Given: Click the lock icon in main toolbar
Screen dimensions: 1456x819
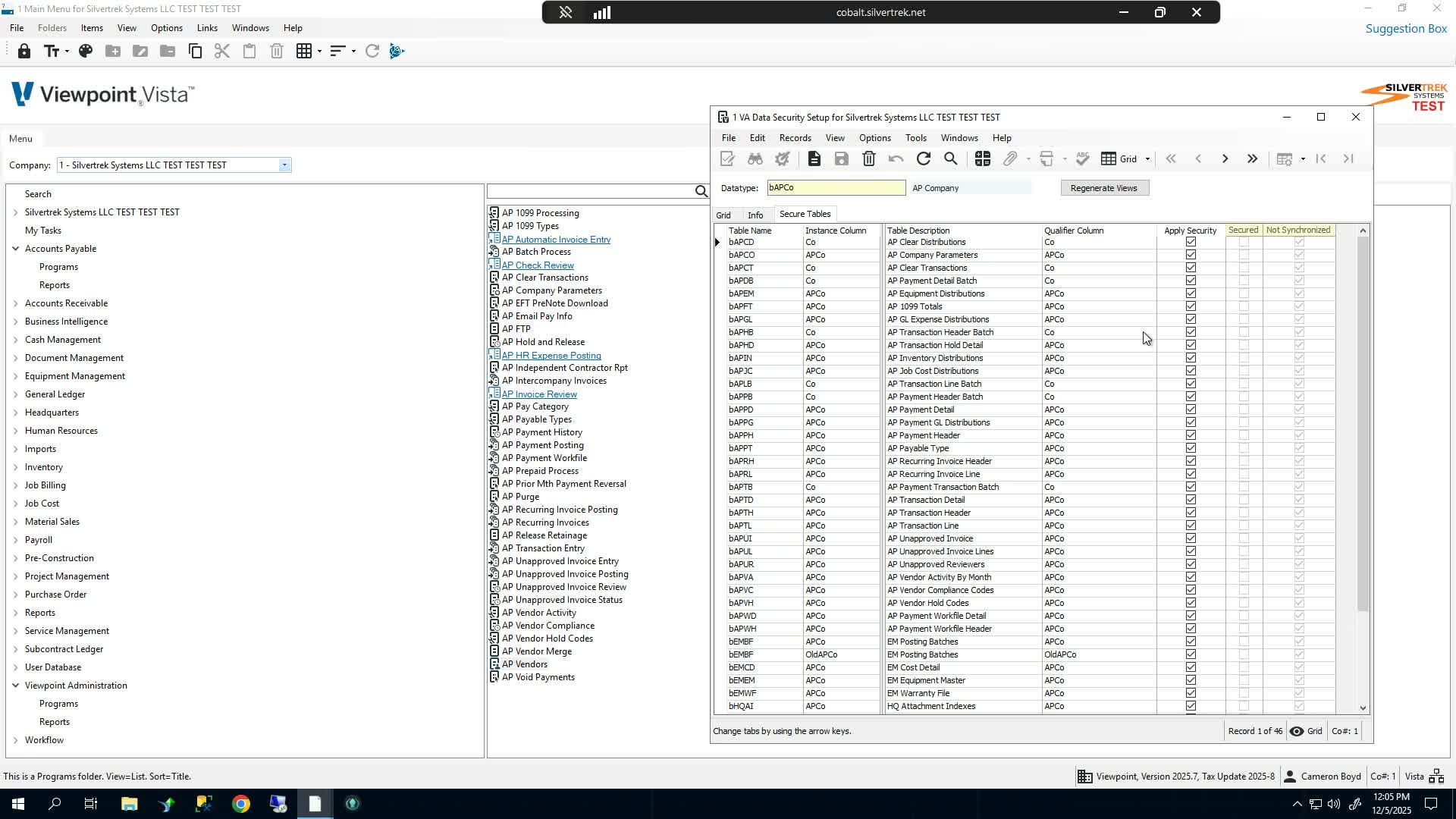Looking at the screenshot, I should [24, 52].
